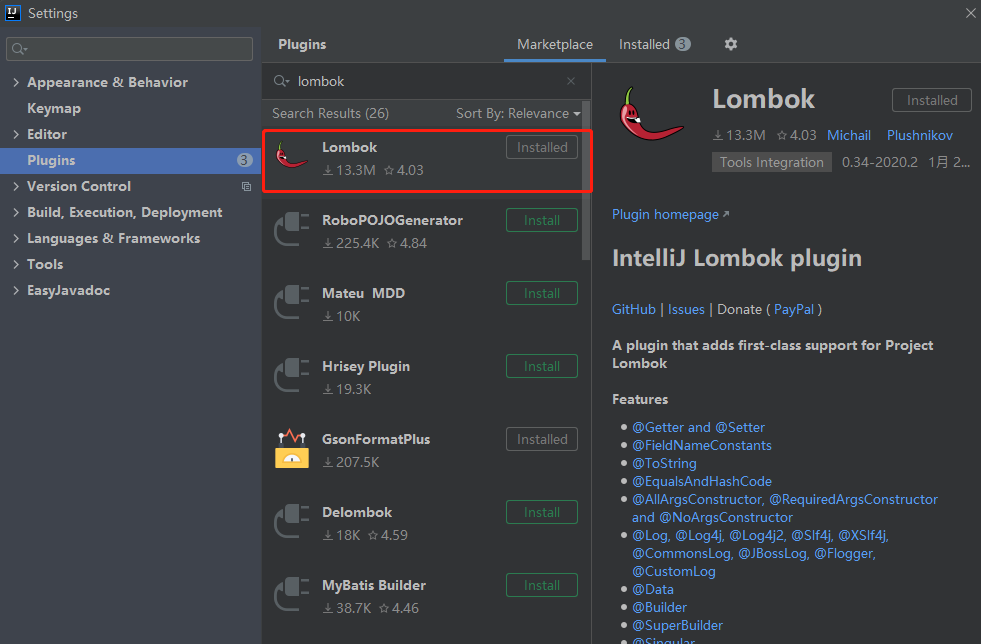Open the plugins gear settings menu
Image resolution: width=981 pixels, height=644 pixels.
(x=730, y=44)
